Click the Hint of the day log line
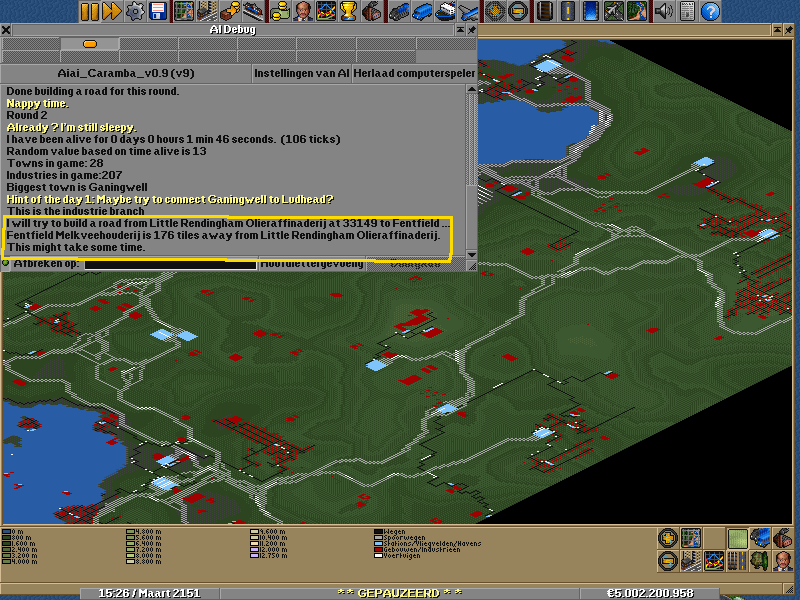Screen dimensions: 800x600 [170, 199]
